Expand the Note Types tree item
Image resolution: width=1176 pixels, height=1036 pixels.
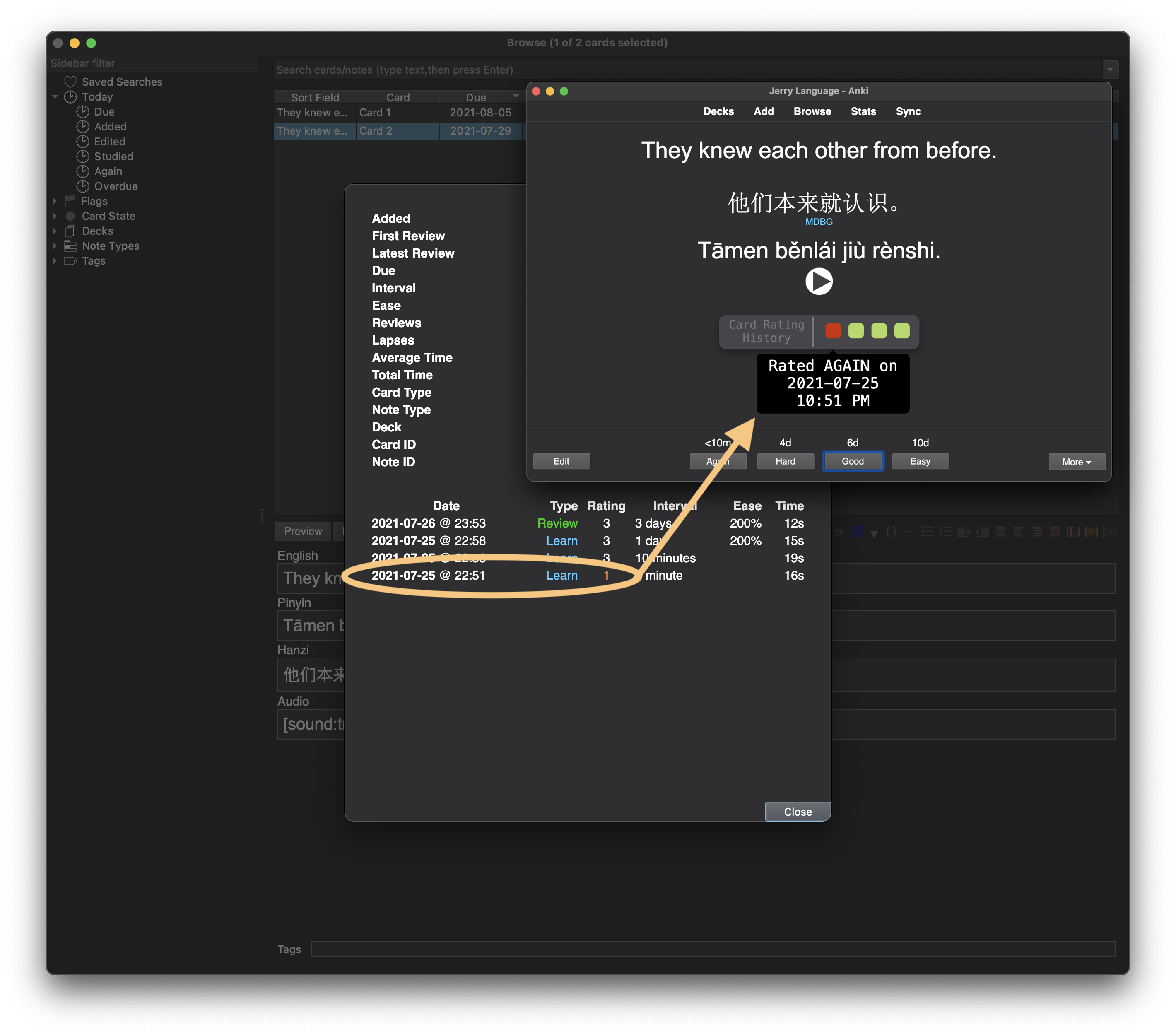coord(55,246)
